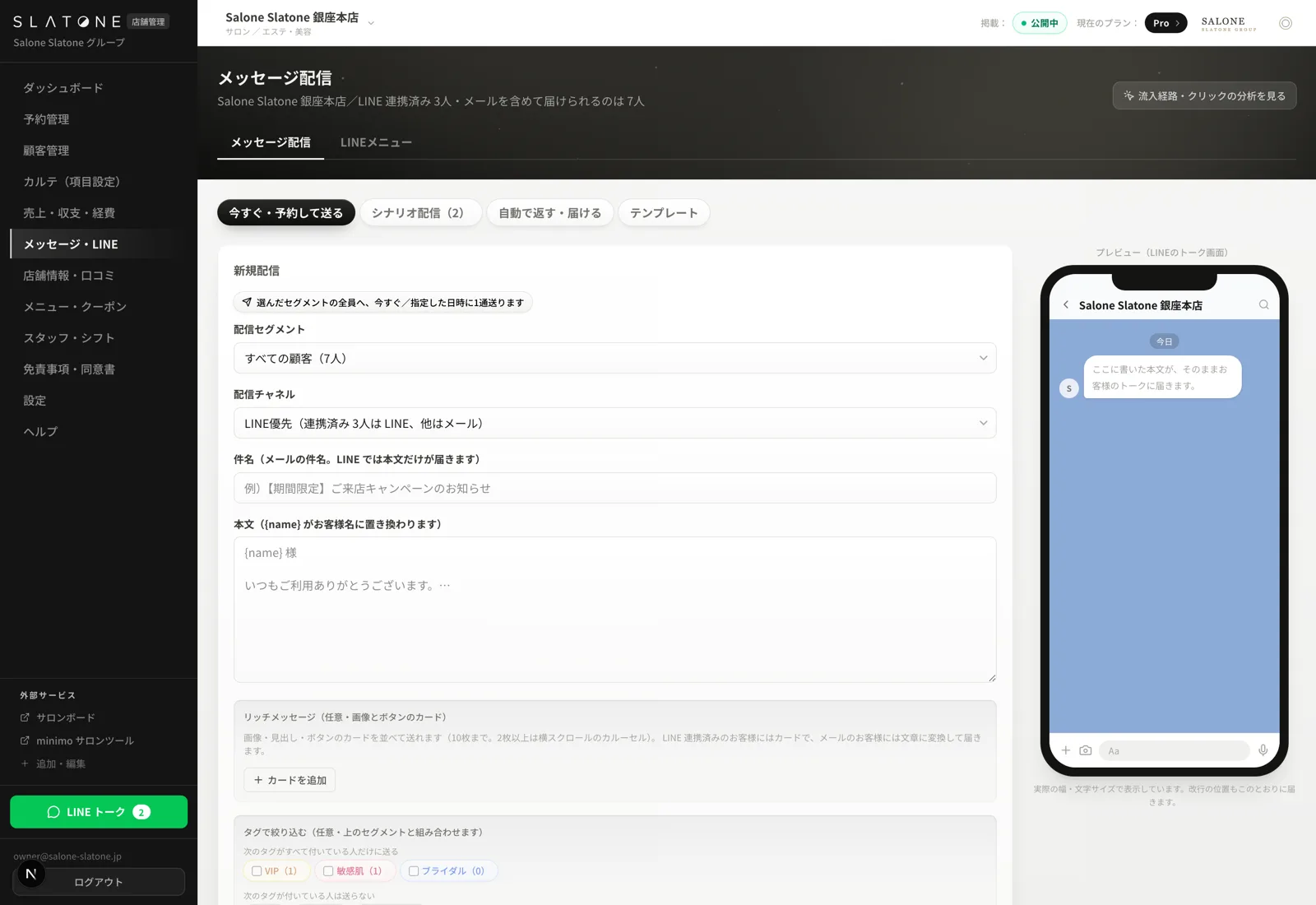Open ダッシュボード in the sidebar

[x=98, y=88]
